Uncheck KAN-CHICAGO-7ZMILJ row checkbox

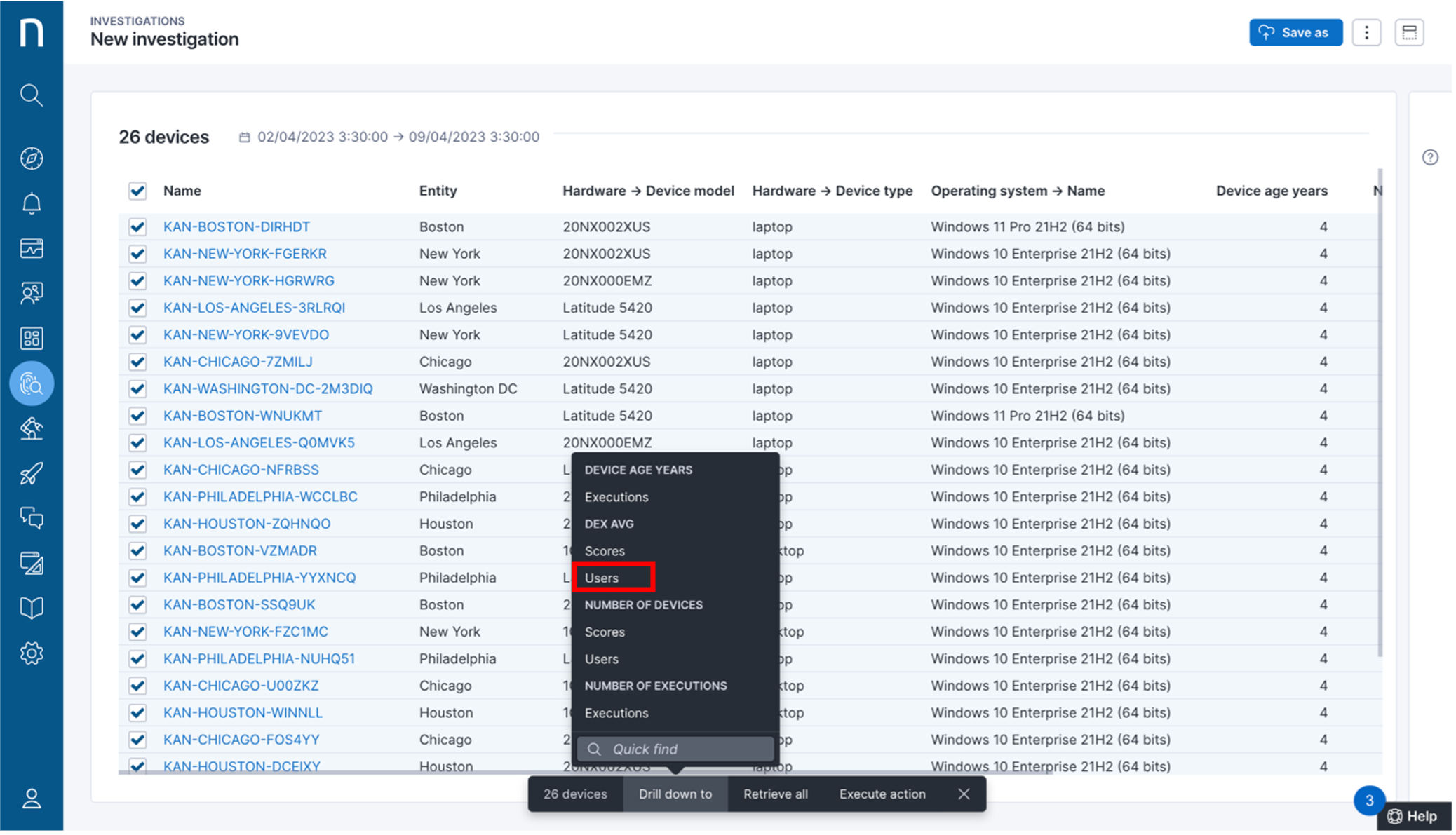[137, 362]
